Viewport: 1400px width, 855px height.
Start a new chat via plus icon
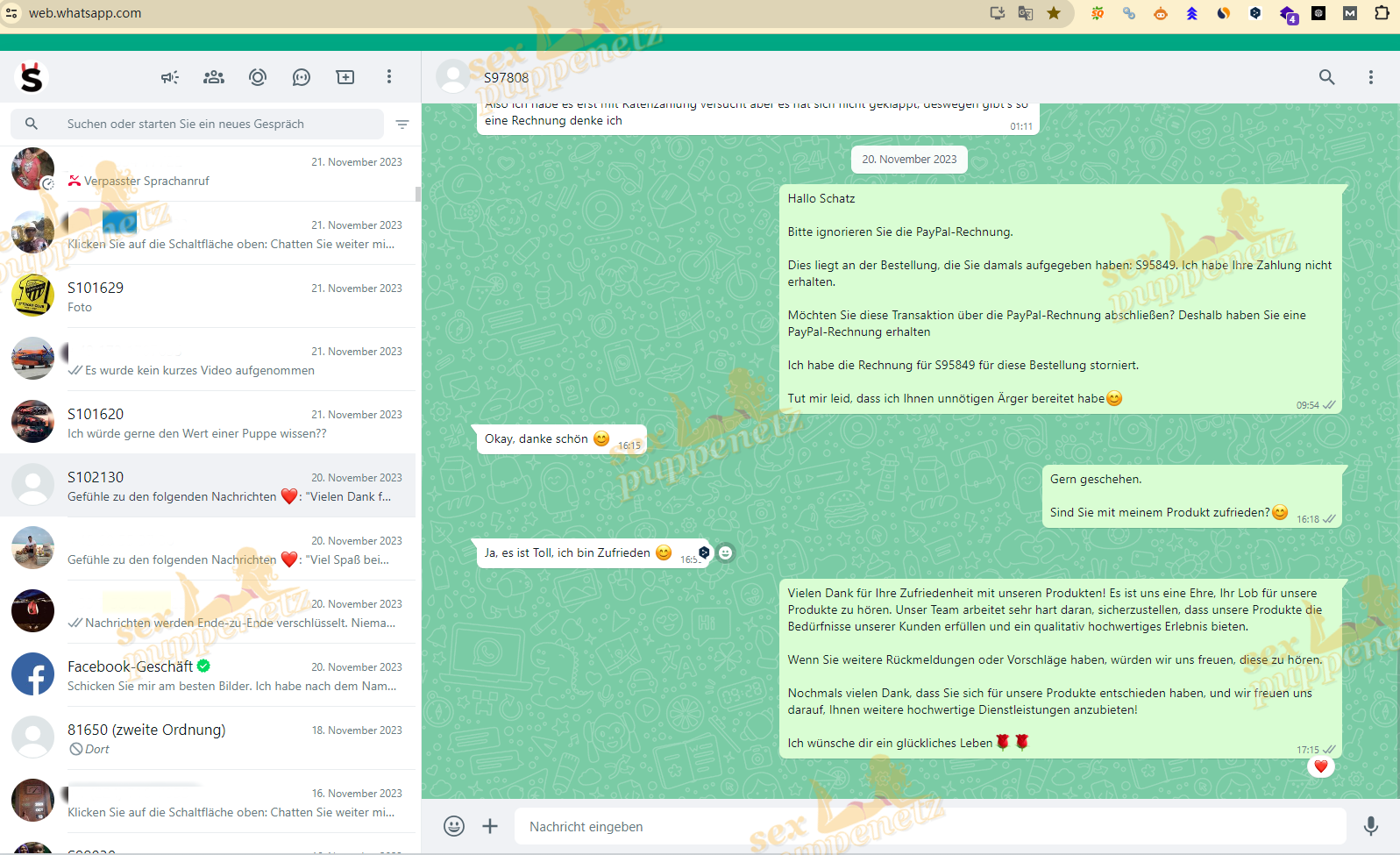[345, 77]
